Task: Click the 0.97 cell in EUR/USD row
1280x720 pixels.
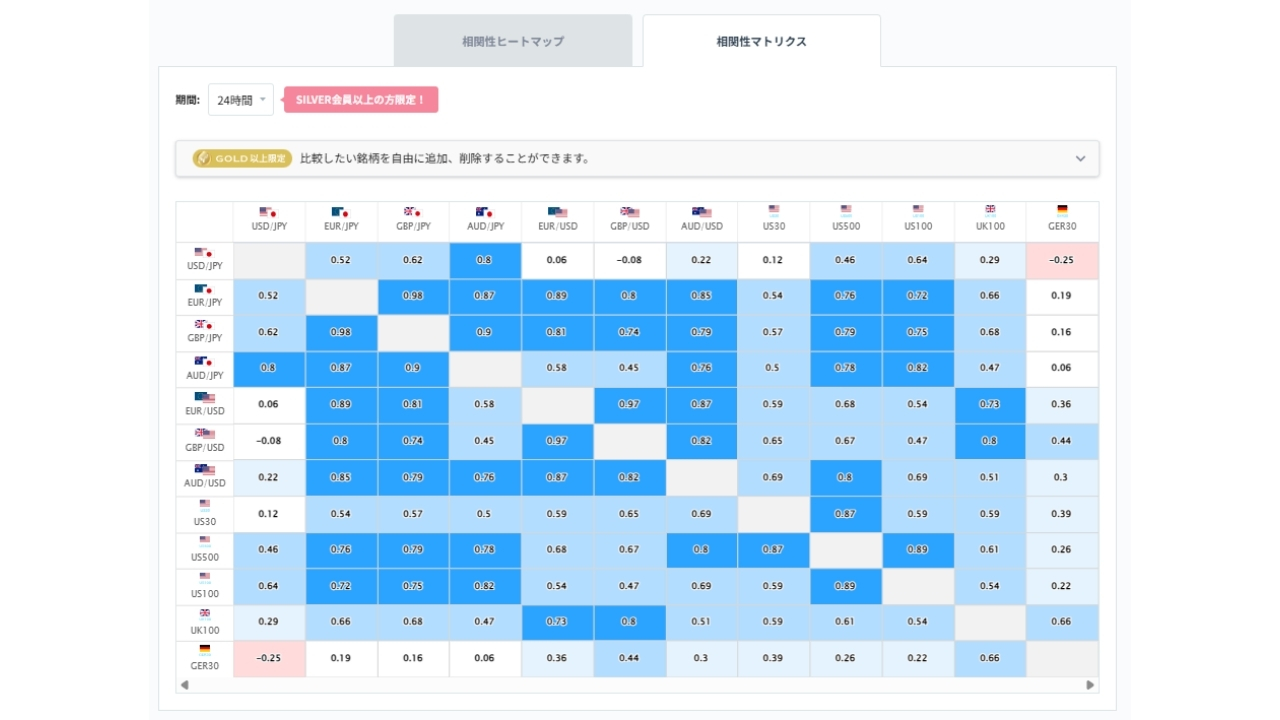Action: (629, 404)
